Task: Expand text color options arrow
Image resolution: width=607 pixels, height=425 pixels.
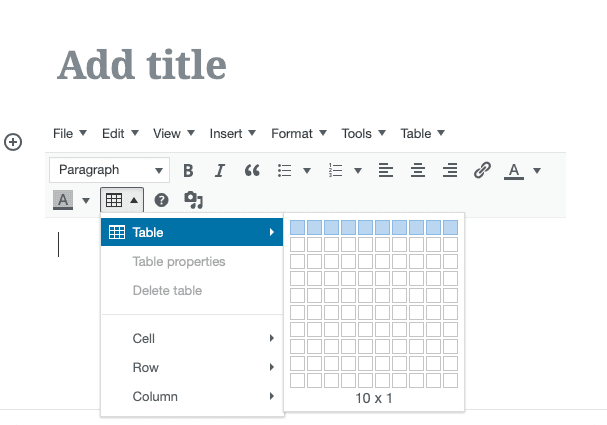Action: coord(537,170)
